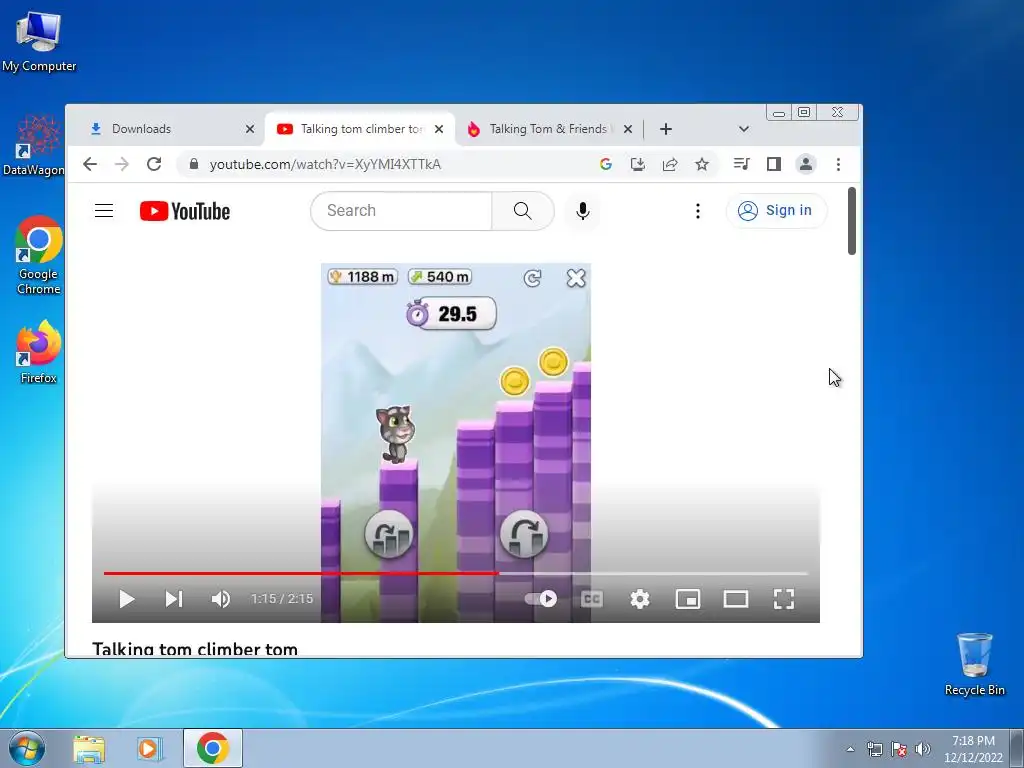Click the taskbar clock showing 7:18 PM
This screenshot has width=1024, height=768.
point(973,749)
